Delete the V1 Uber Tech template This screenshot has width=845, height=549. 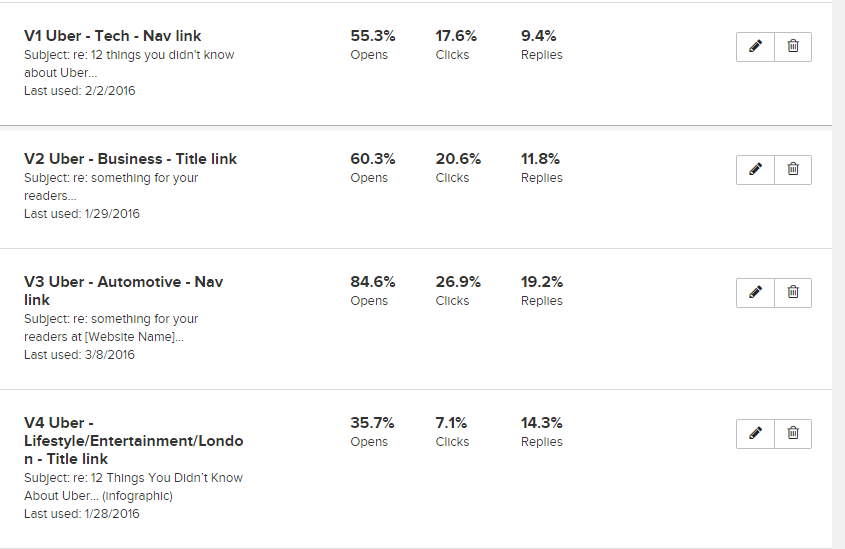point(793,47)
